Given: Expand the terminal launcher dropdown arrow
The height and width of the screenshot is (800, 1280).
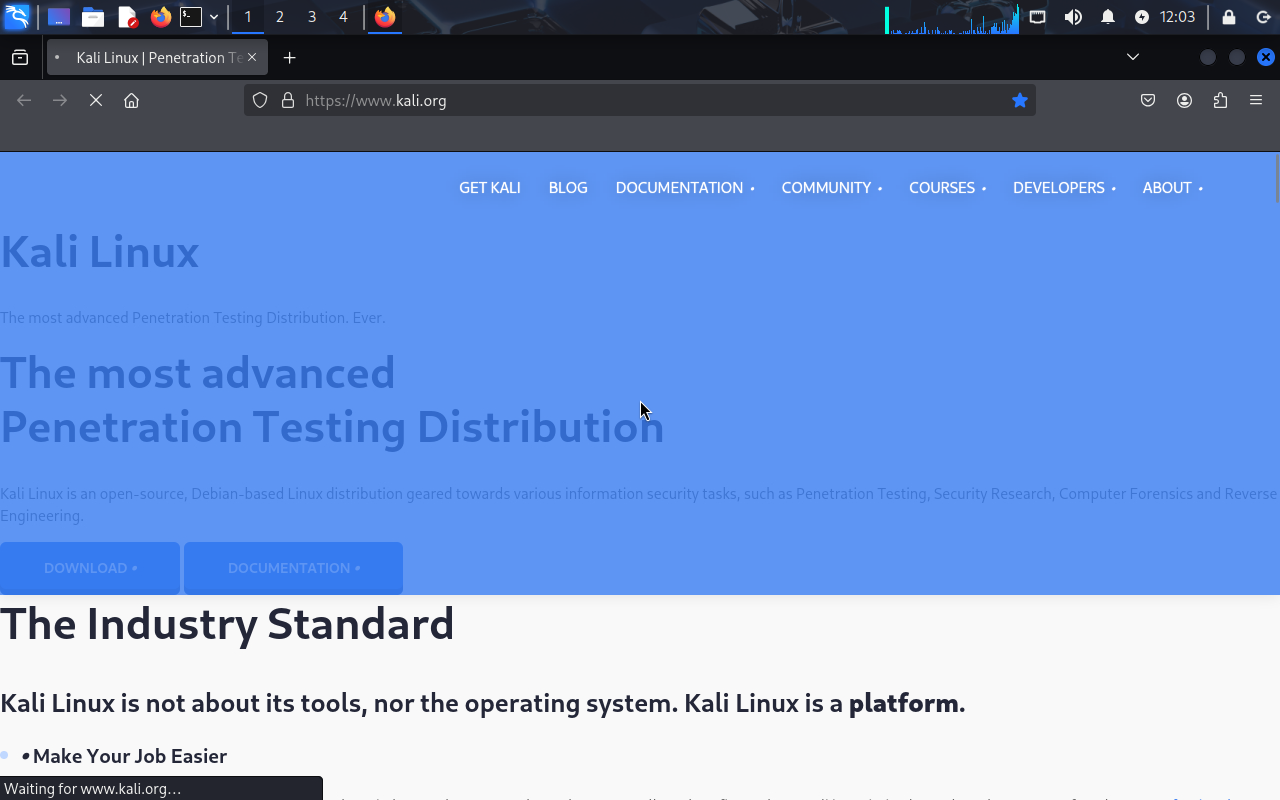Looking at the screenshot, I should coord(214,17).
